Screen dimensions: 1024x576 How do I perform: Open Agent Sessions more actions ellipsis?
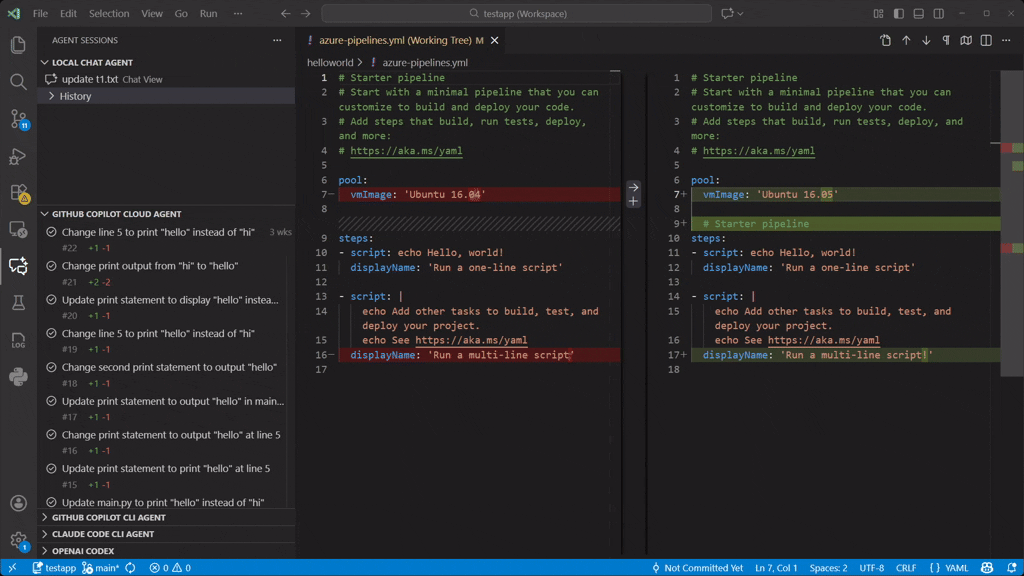277,40
